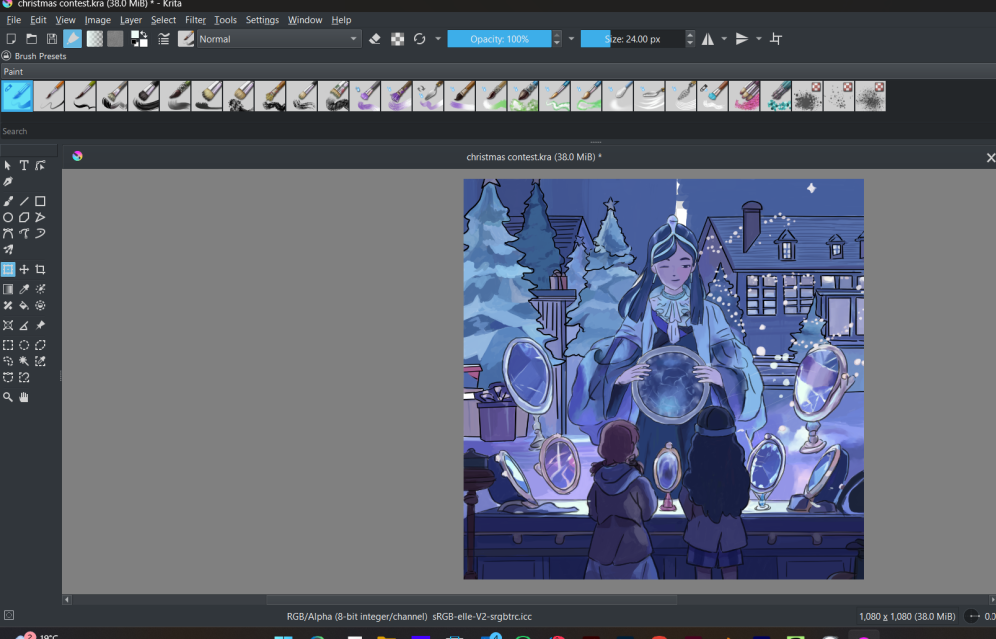This screenshot has width=996, height=639.
Task: Open the Normal blending mode dropdown
Action: click(x=278, y=39)
